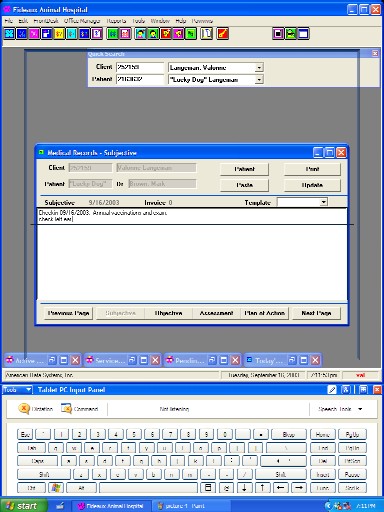The image size is (384, 512).
Task: Open the Template dropdown in Medical Records
Action: pyautogui.click(x=323, y=202)
